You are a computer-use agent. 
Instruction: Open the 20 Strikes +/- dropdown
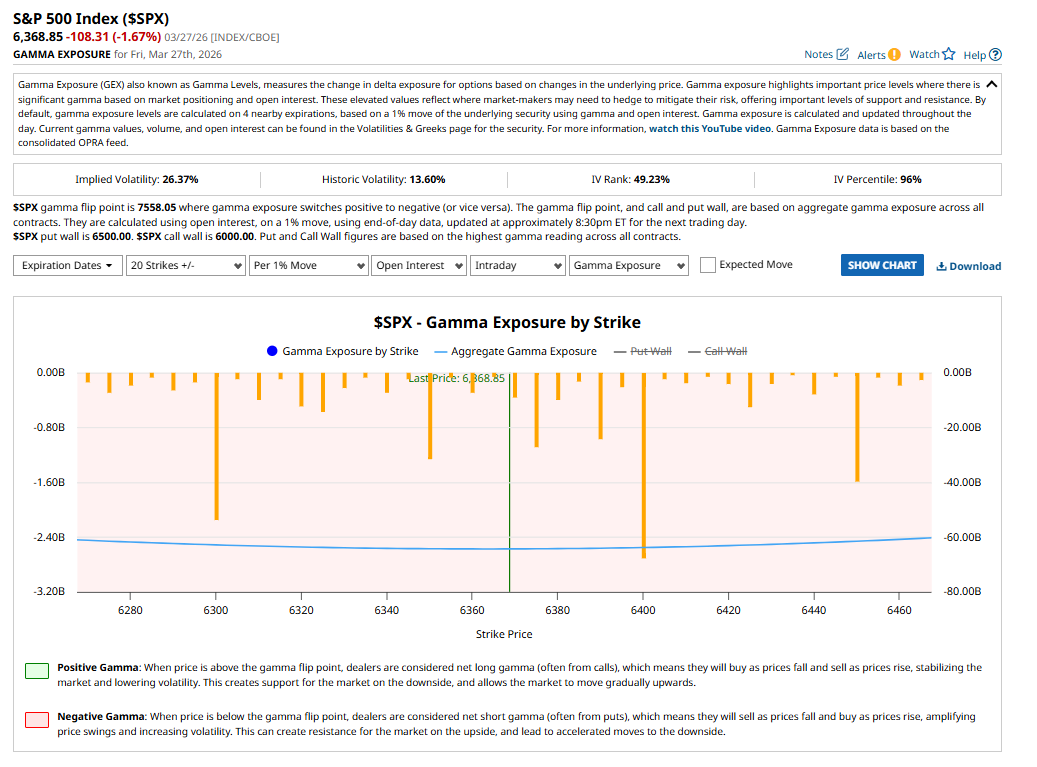tap(187, 266)
